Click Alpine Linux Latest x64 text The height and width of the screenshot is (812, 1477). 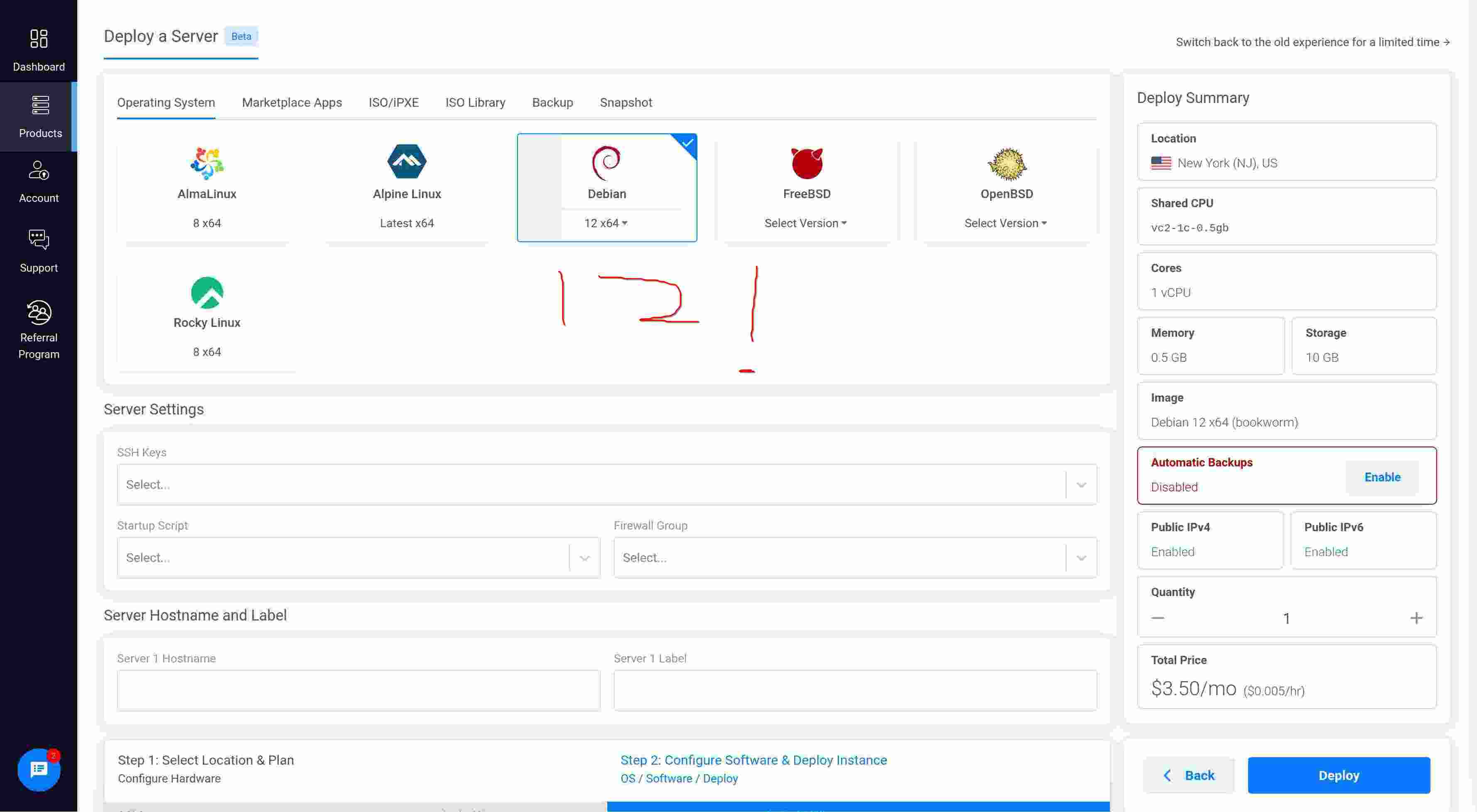(x=407, y=223)
